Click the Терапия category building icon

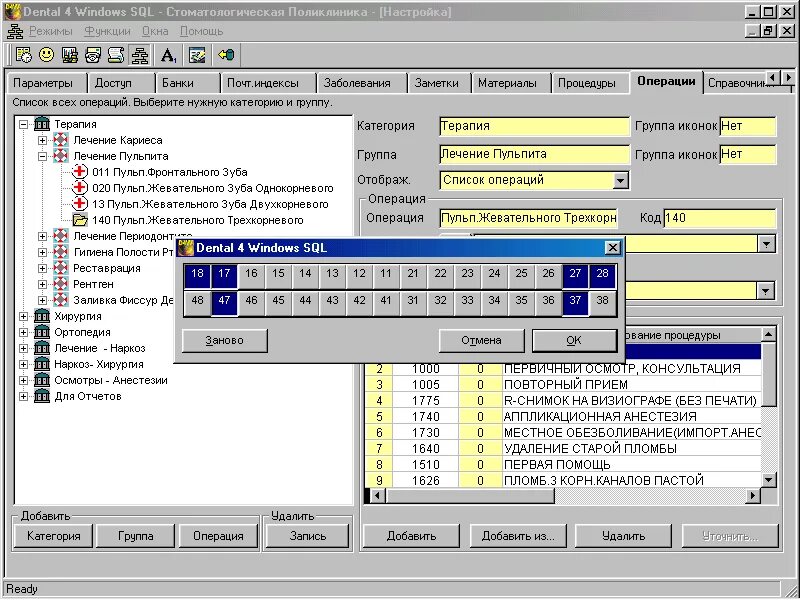42,124
